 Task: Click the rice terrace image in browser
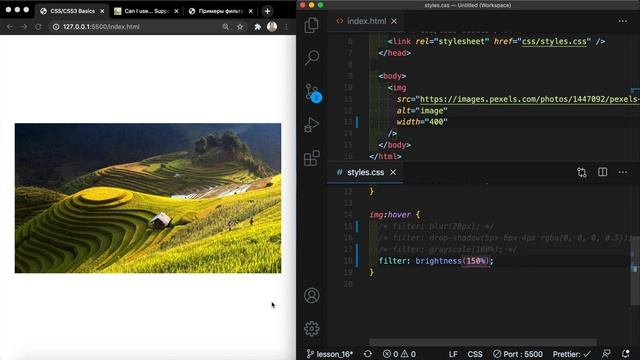148,198
